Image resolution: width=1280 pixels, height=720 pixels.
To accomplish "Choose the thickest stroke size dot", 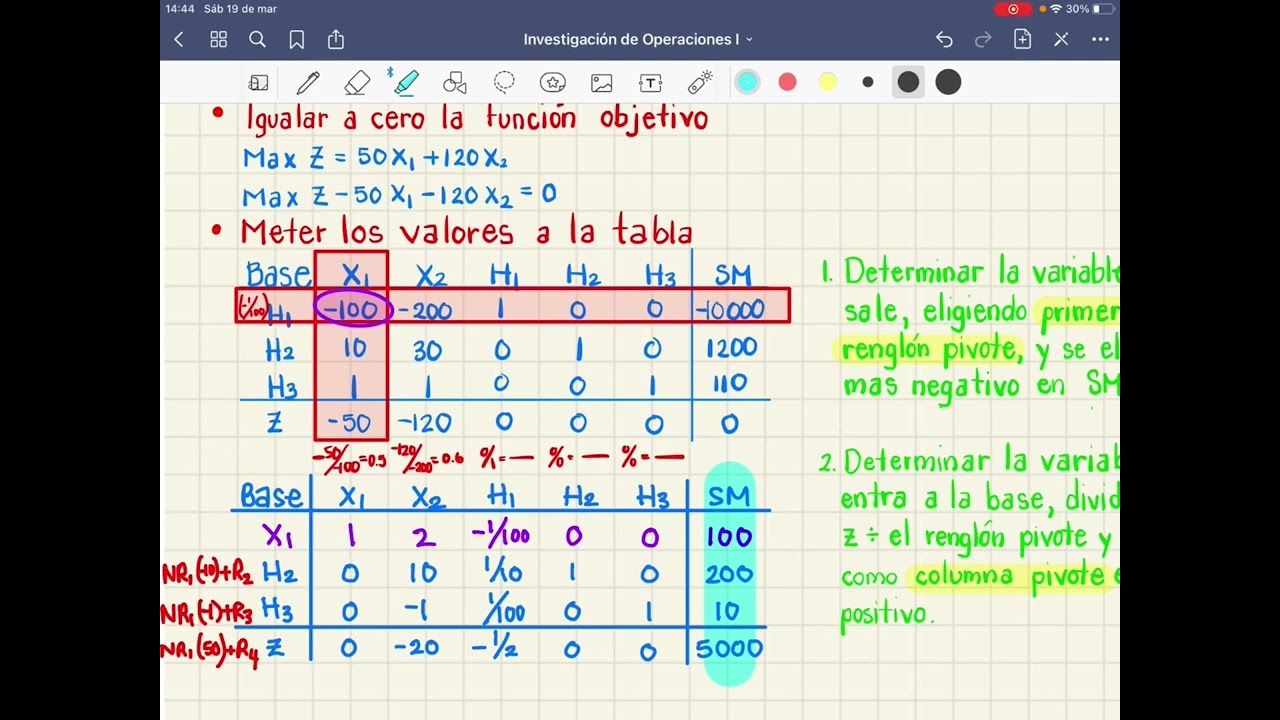I will [x=948, y=82].
